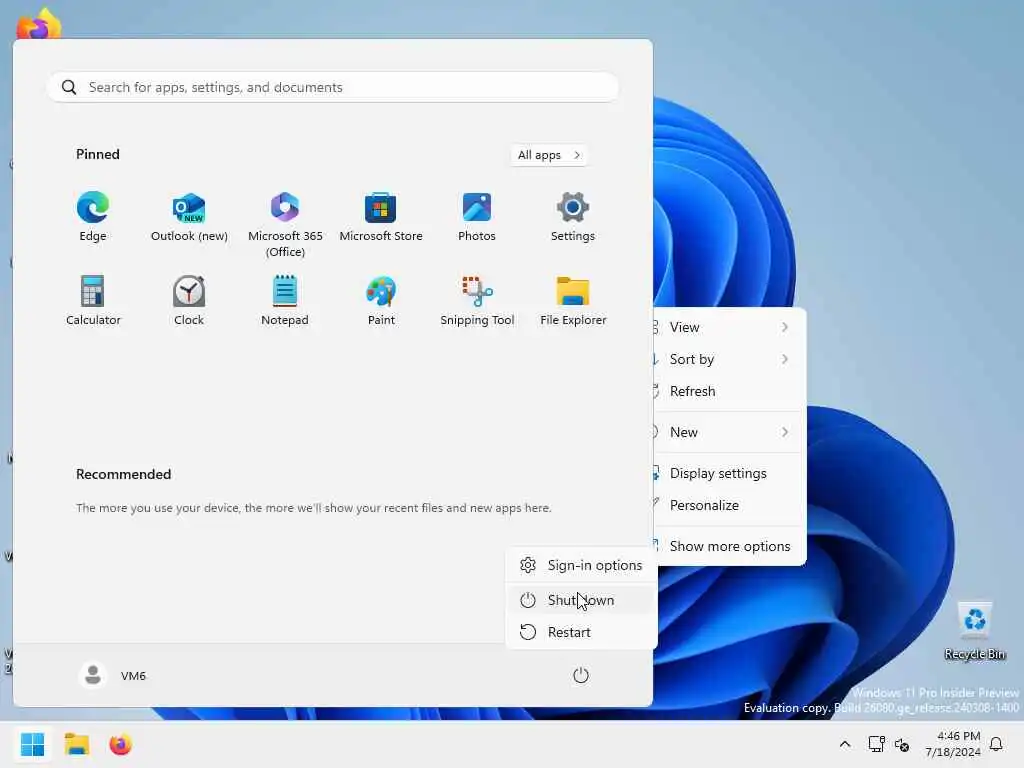Image resolution: width=1024 pixels, height=768 pixels.
Task: Open the Paint app
Action: (381, 300)
